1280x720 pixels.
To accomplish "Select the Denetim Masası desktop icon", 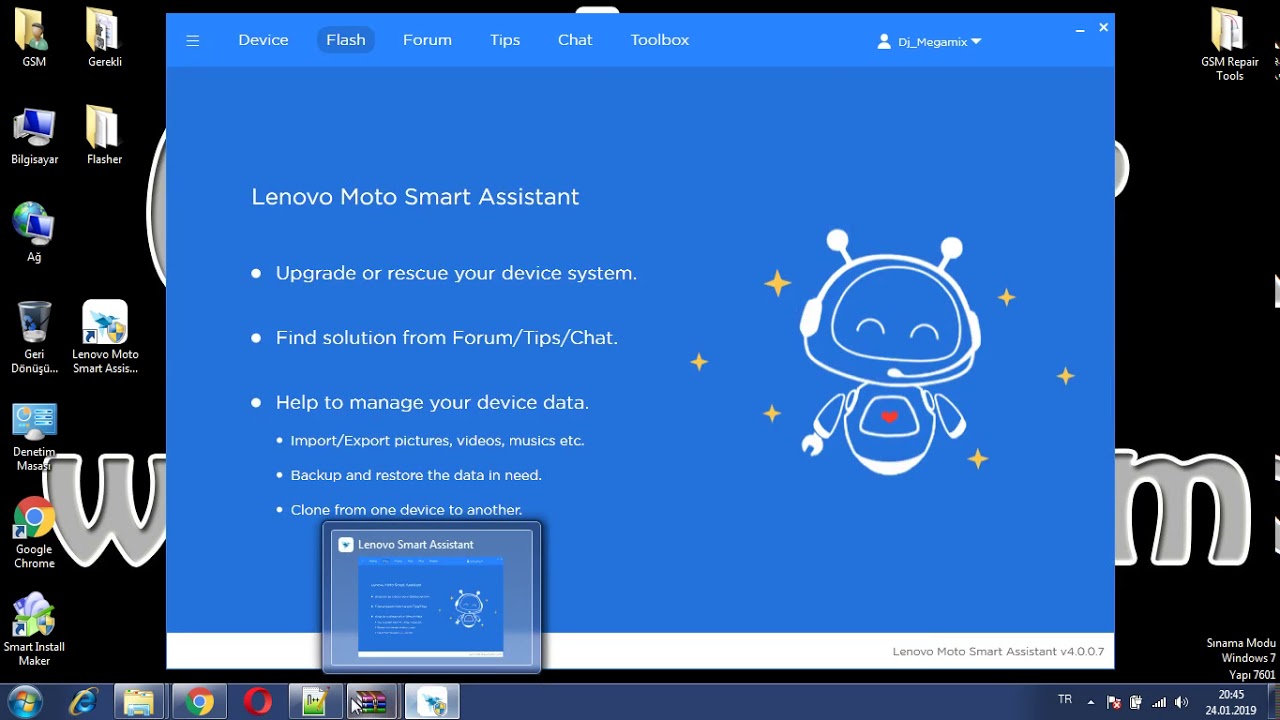I will click(x=34, y=437).
